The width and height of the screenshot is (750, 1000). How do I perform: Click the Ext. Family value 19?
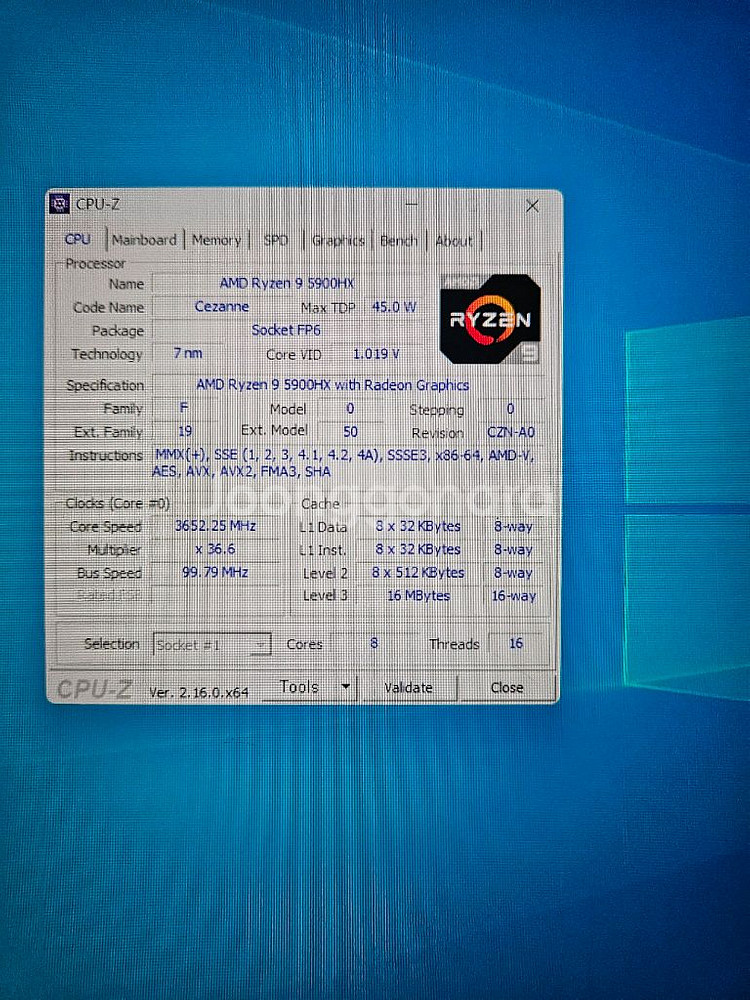pyautogui.click(x=185, y=432)
